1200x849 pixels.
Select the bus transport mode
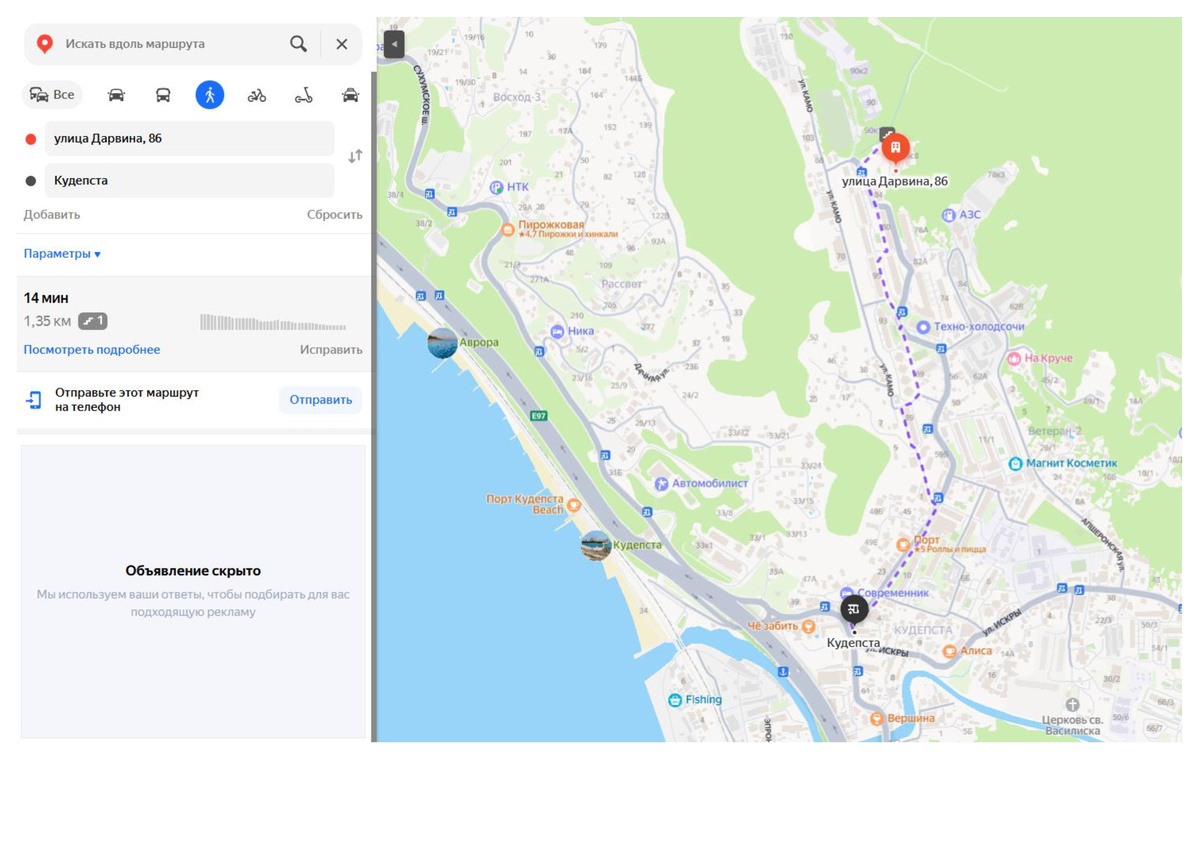pos(163,95)
